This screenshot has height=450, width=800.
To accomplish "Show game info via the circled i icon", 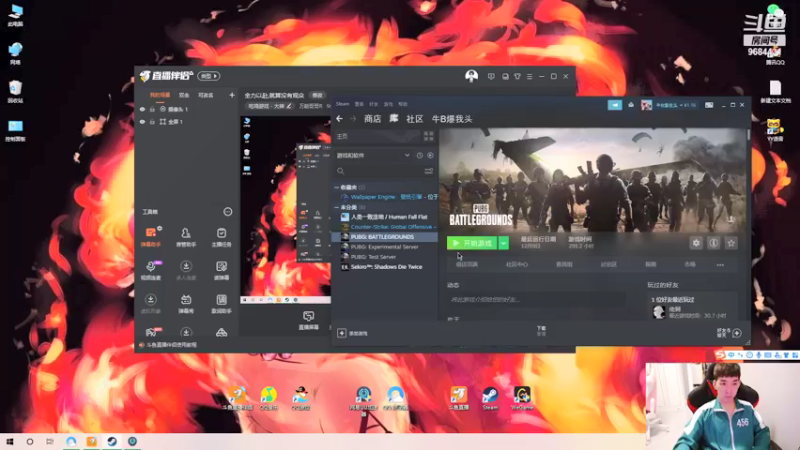I will (x=713, y=243).
